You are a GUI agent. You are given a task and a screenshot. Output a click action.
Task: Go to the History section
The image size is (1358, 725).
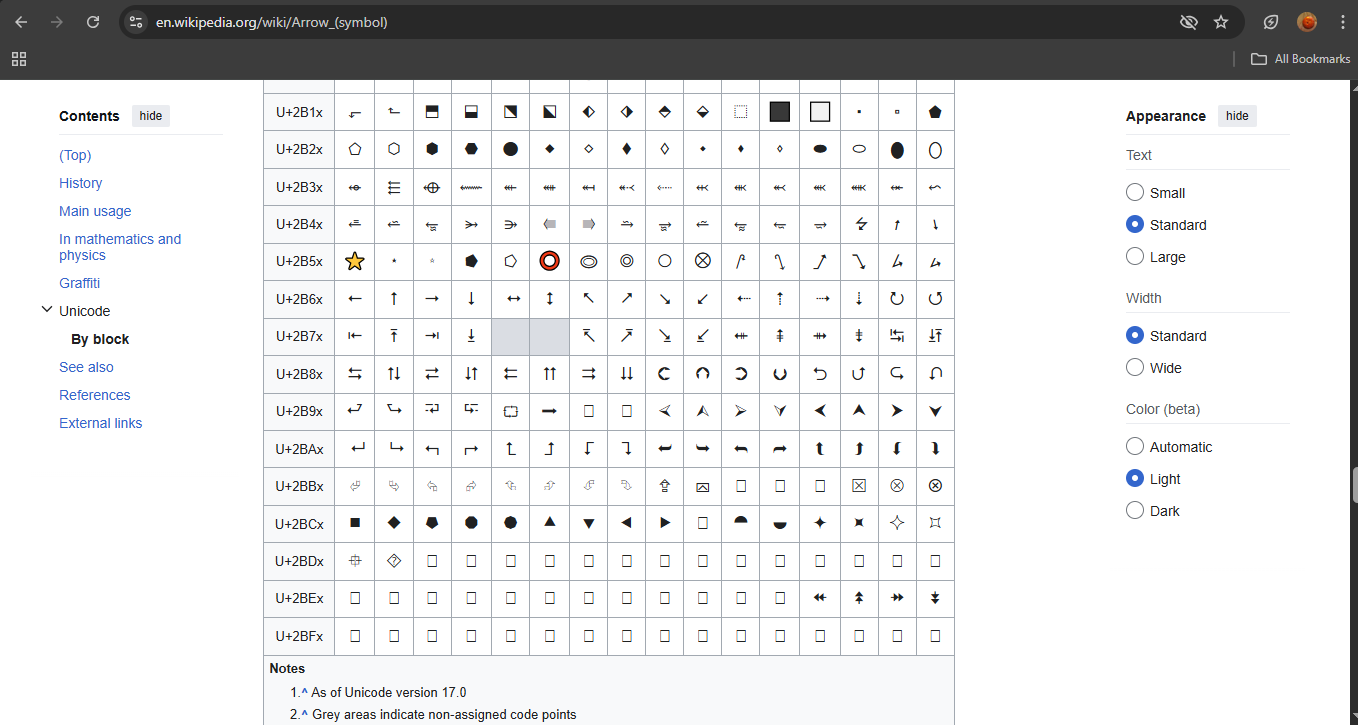point(80,183)
